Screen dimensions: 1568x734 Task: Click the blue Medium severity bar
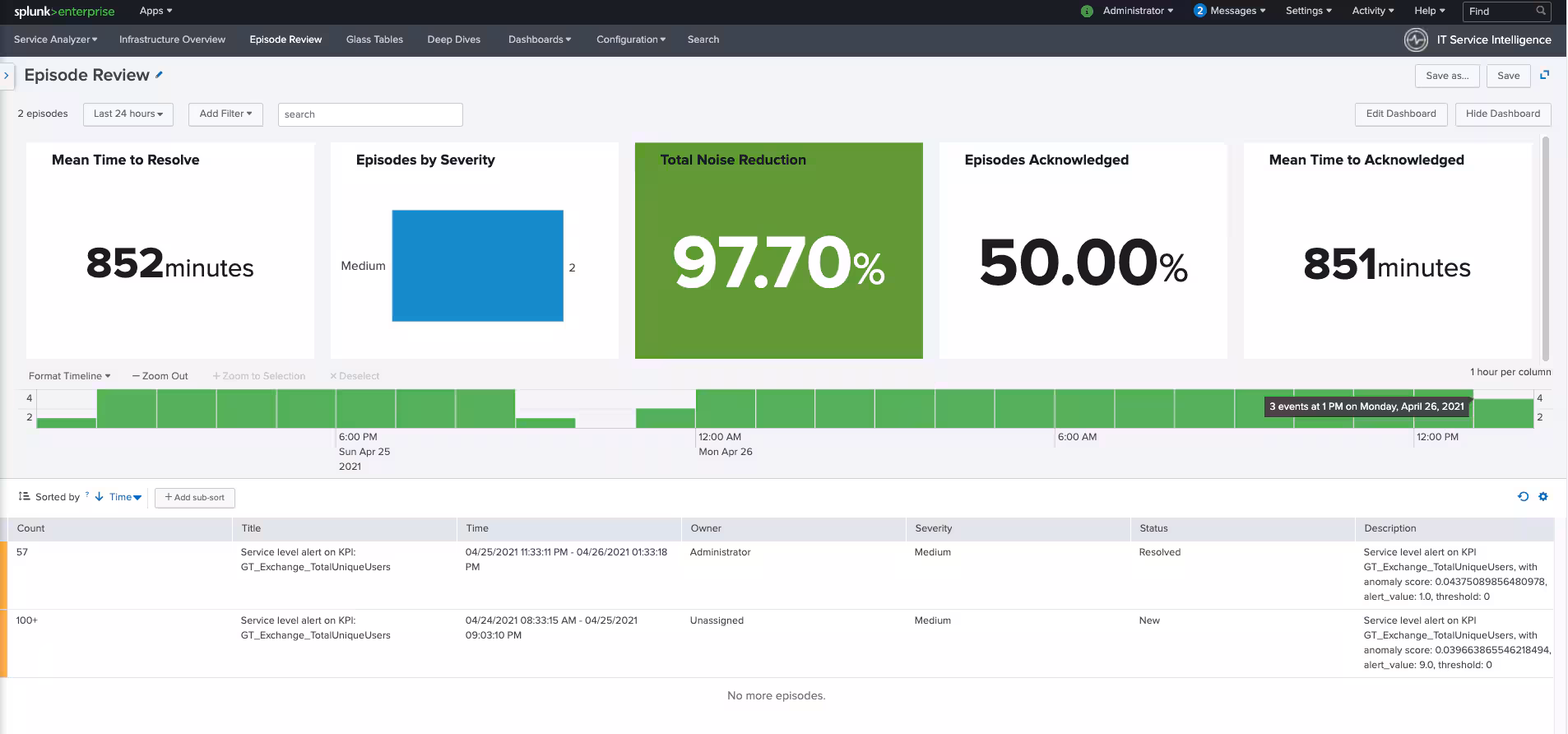tap(477, 266)
